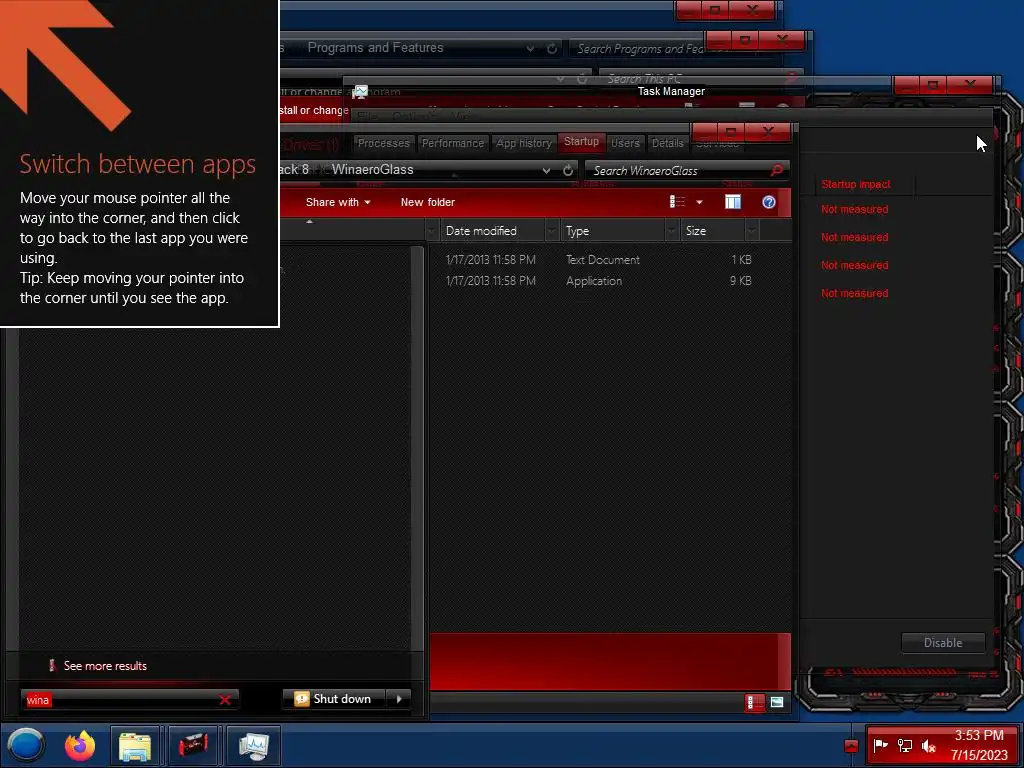
Task: Click the Task Manager title bar icon
Action: (x=360, y=91)
